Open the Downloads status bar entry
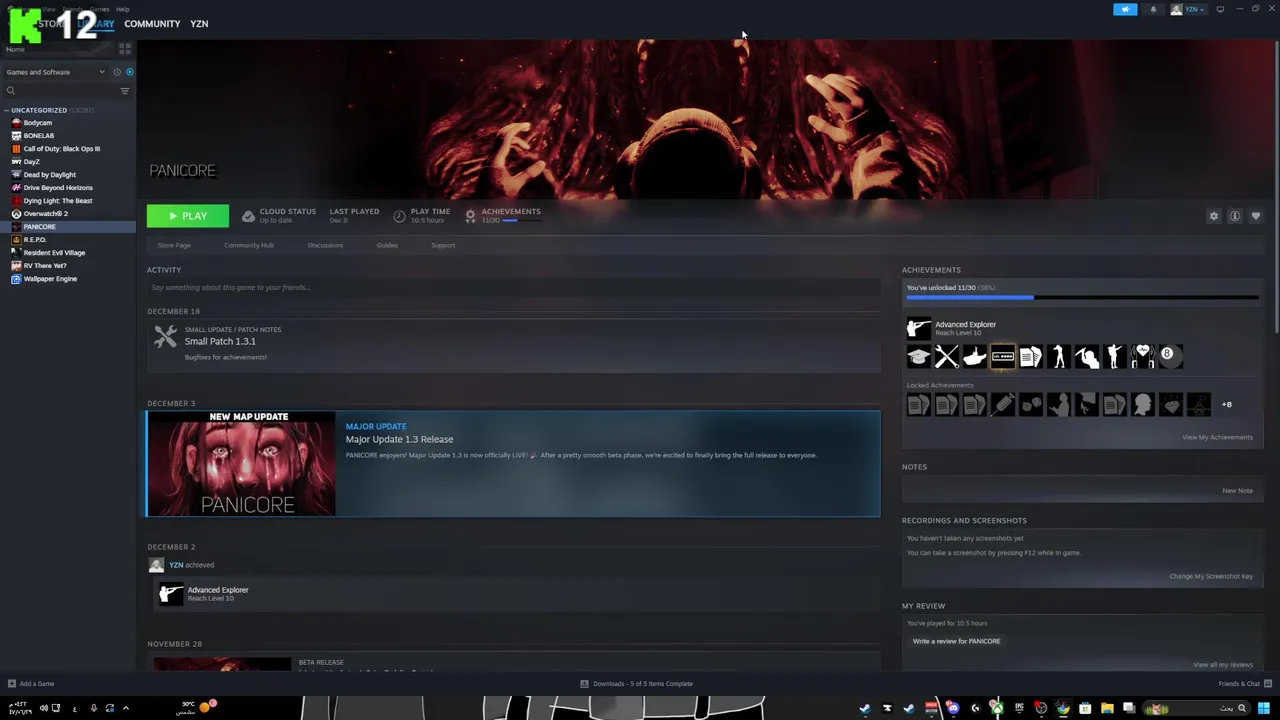The image size is (1280, 720). click(x=637, y=684)
